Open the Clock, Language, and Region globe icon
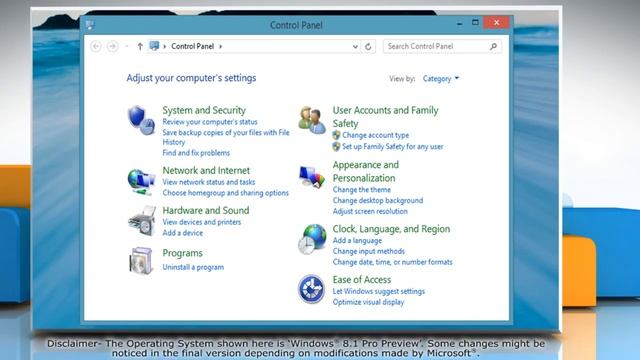 312,239
